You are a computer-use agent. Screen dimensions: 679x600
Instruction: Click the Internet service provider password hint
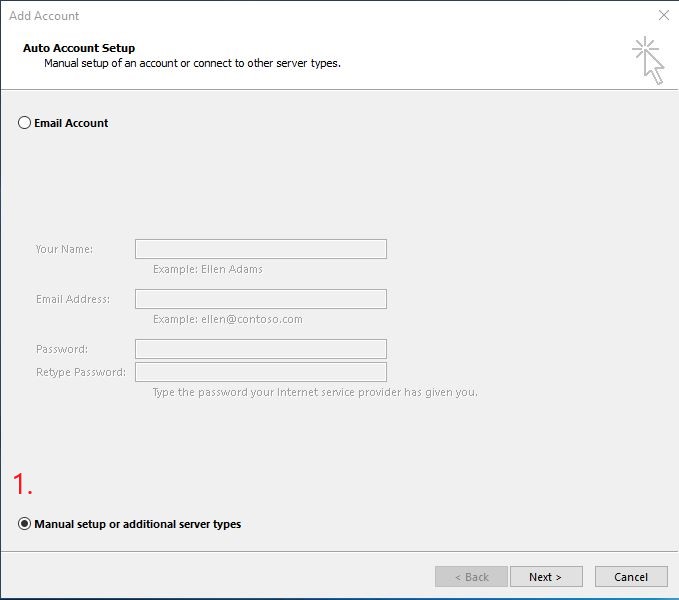coord(315,392)
